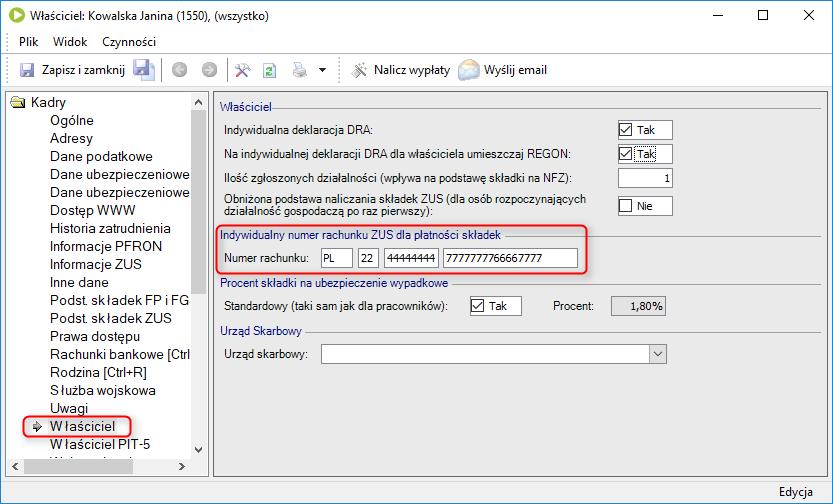Image resolution: width=833 pixels, height=504 pixels.
Task: Enable Obniżona podstawa składek ZUS checkbox
Action: coord(626,206)
